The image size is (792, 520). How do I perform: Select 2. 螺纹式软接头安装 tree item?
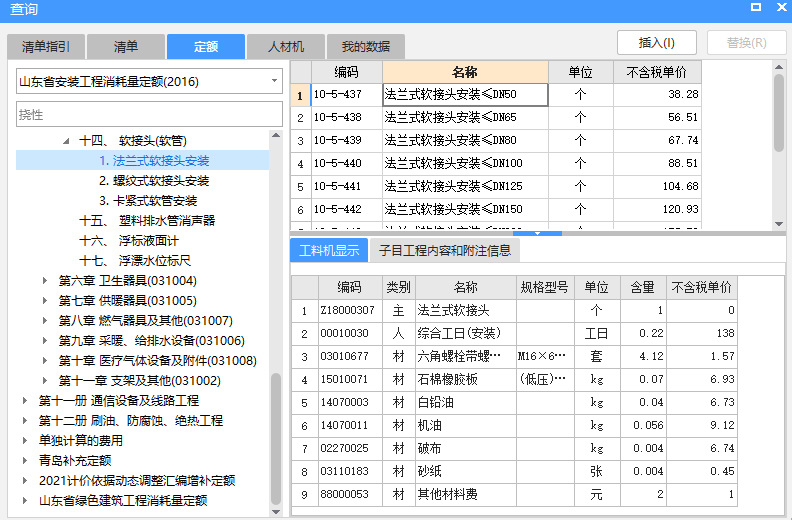(154, 181)
